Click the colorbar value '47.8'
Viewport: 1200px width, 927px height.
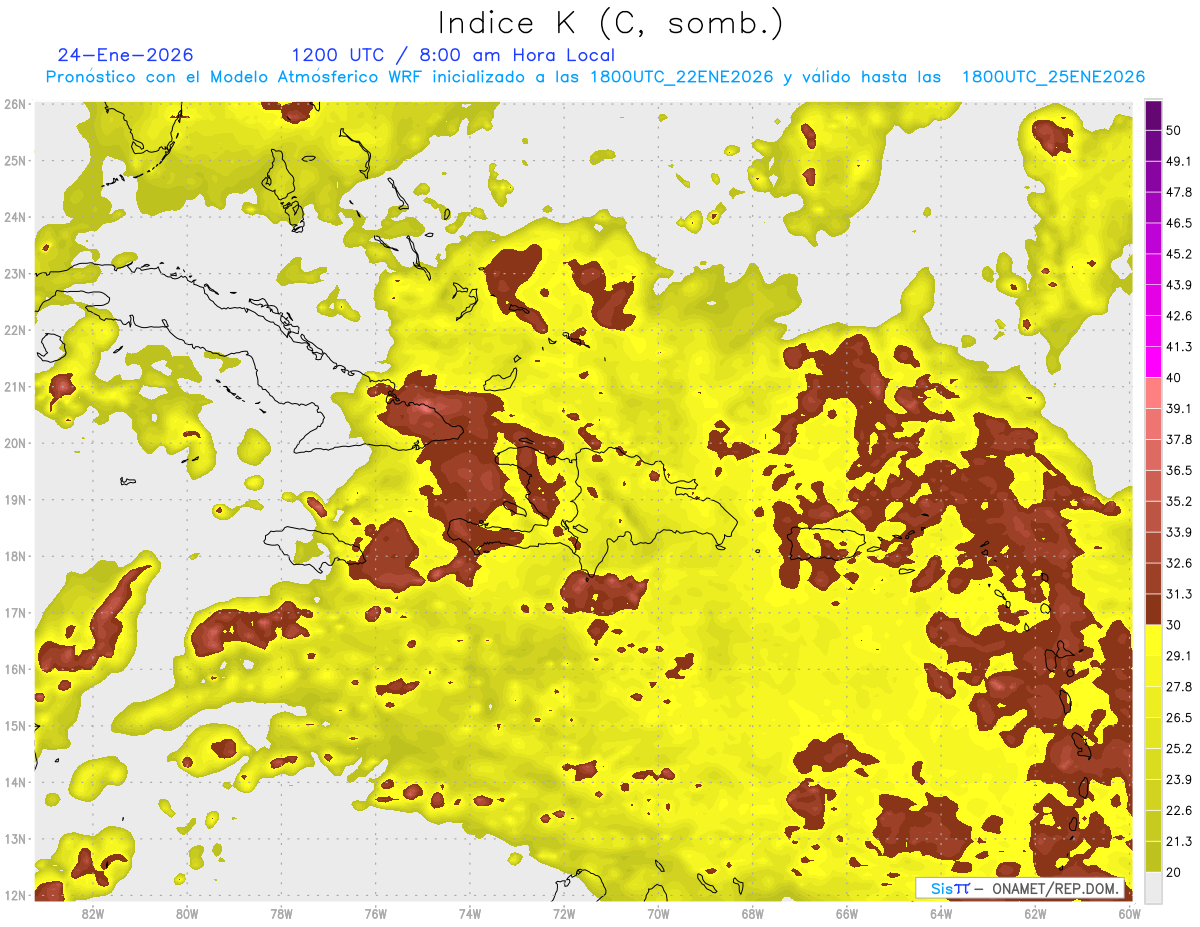click(1179, 192)
